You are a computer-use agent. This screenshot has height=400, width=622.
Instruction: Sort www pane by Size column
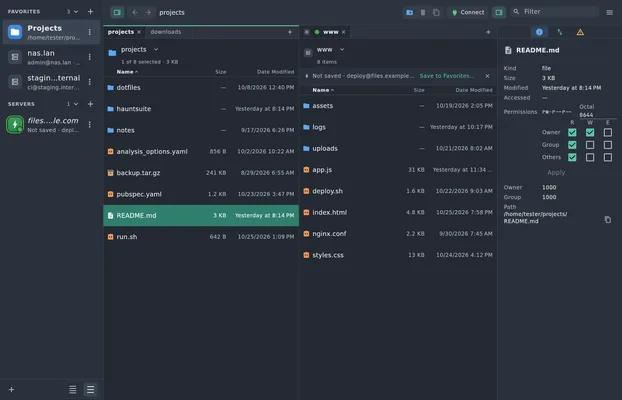419,90
